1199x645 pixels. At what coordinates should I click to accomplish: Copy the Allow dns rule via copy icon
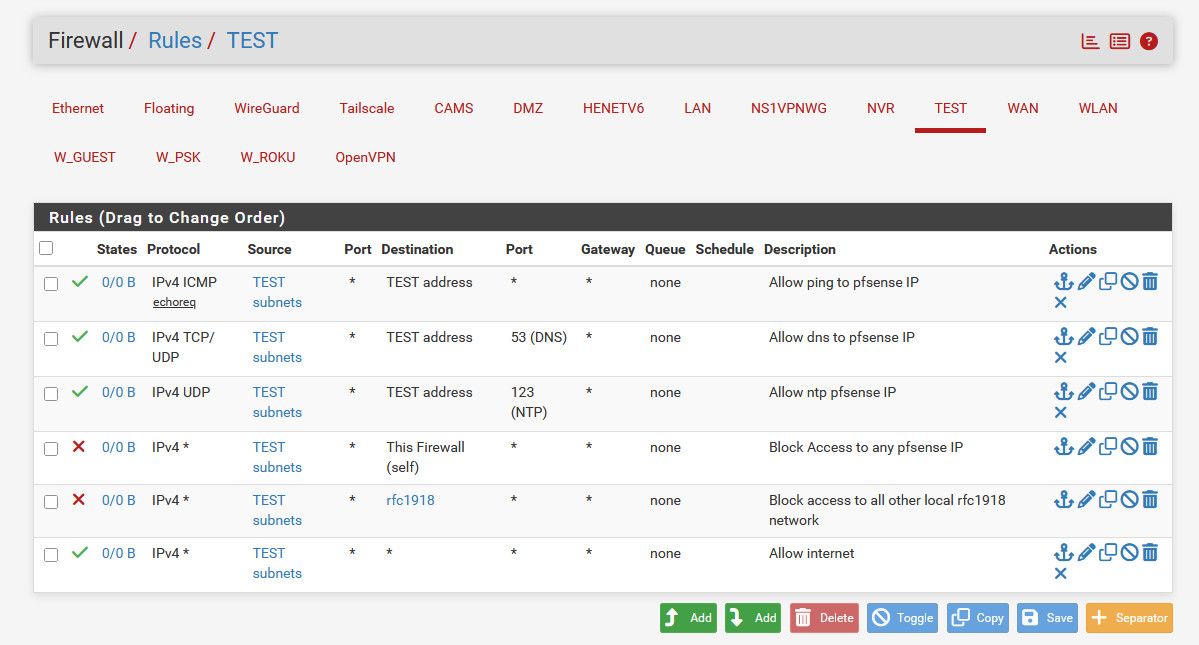[x=1108, y=337]
